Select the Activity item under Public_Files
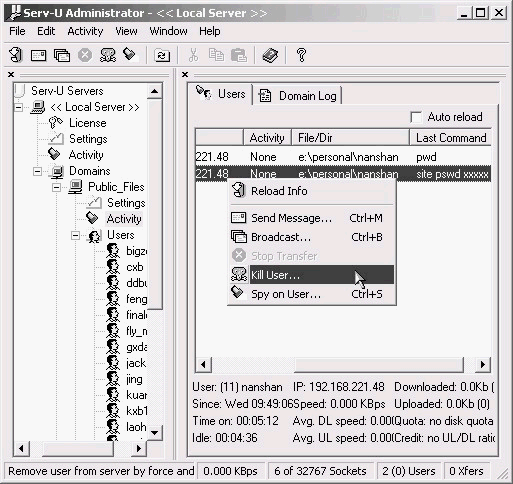Viewport: 513px width, 484px height. pyautogui.click(x=124, y=219)
